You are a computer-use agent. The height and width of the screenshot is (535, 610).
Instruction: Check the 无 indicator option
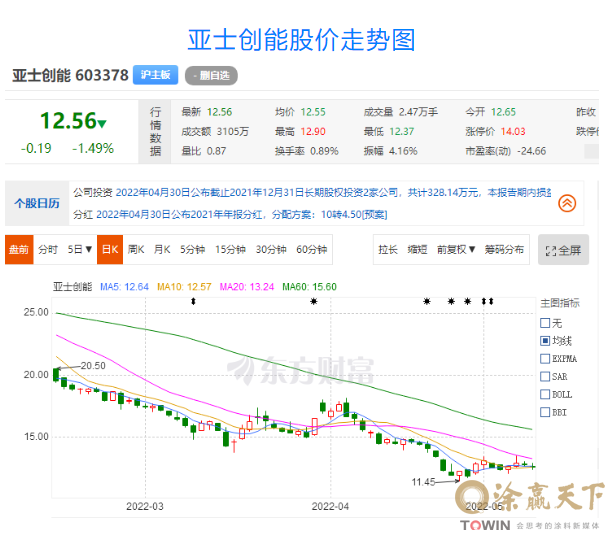point(545,323)
